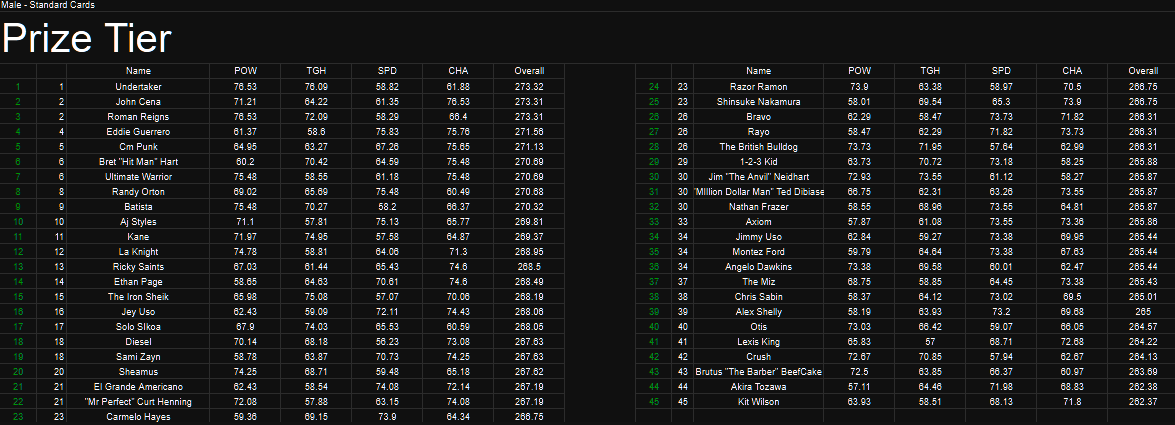
Task: Select the '1-2-3 Kid' name cell
Action: [x=758, y=162]
